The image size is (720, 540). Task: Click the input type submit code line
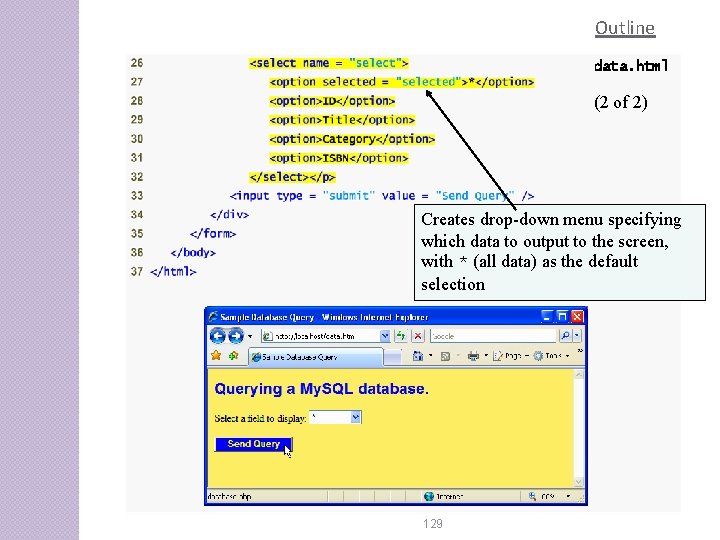coord(382,196)
